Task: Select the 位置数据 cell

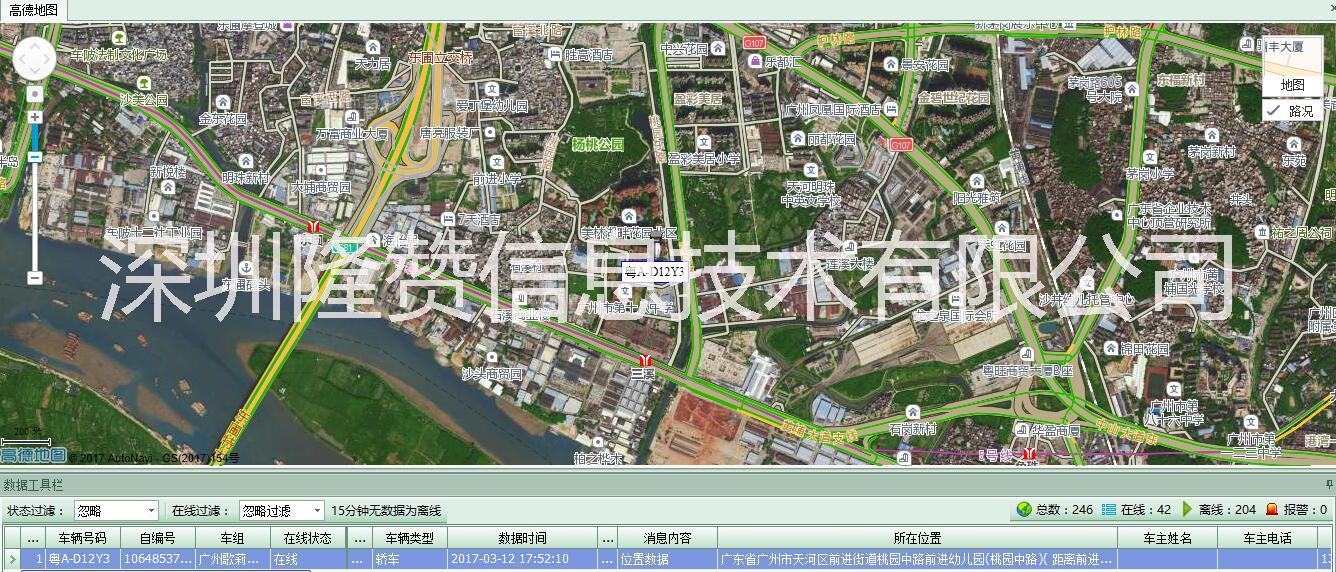Action: click(667, 559)
